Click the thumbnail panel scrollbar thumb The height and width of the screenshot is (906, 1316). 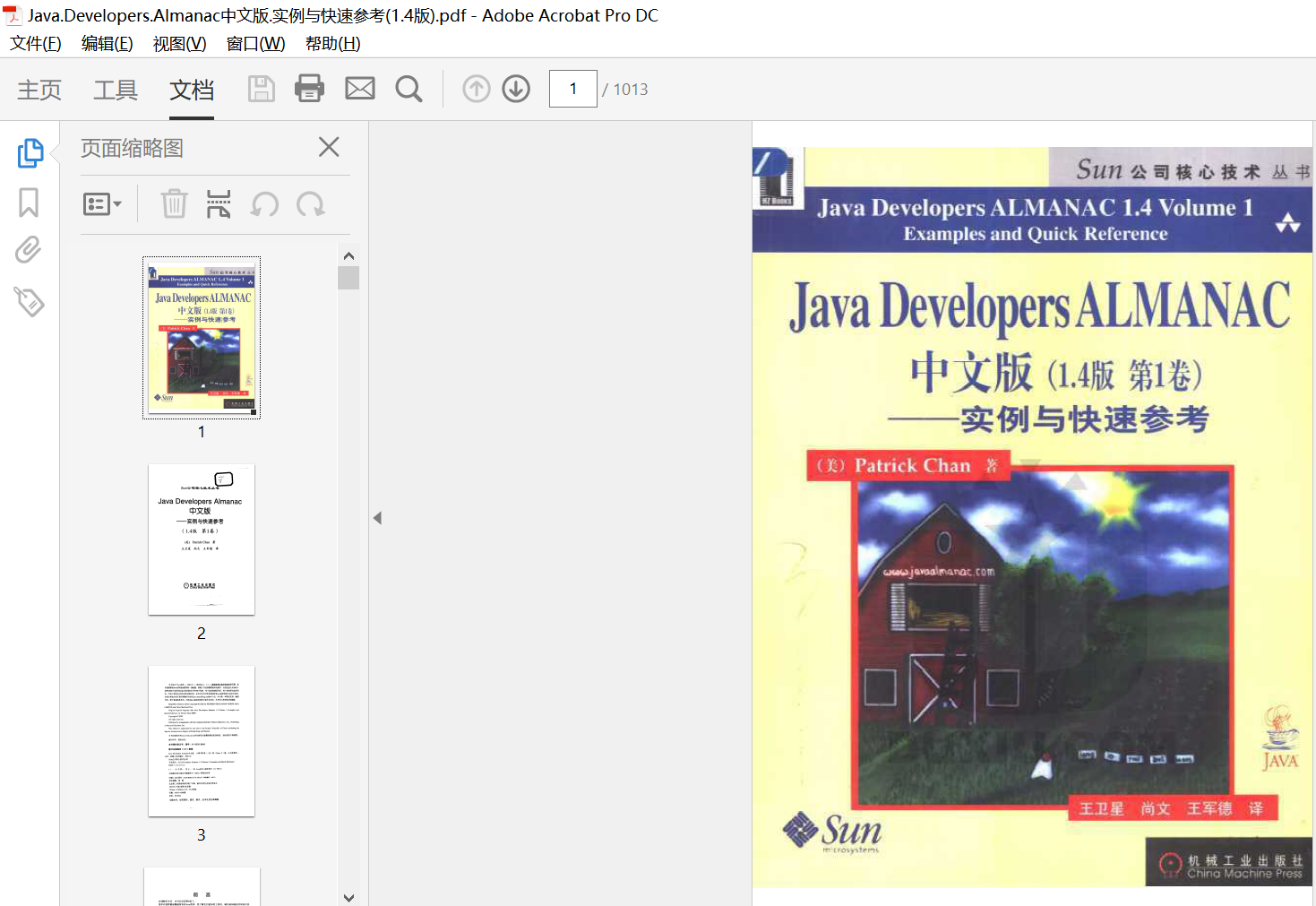(x=348, y=278)
